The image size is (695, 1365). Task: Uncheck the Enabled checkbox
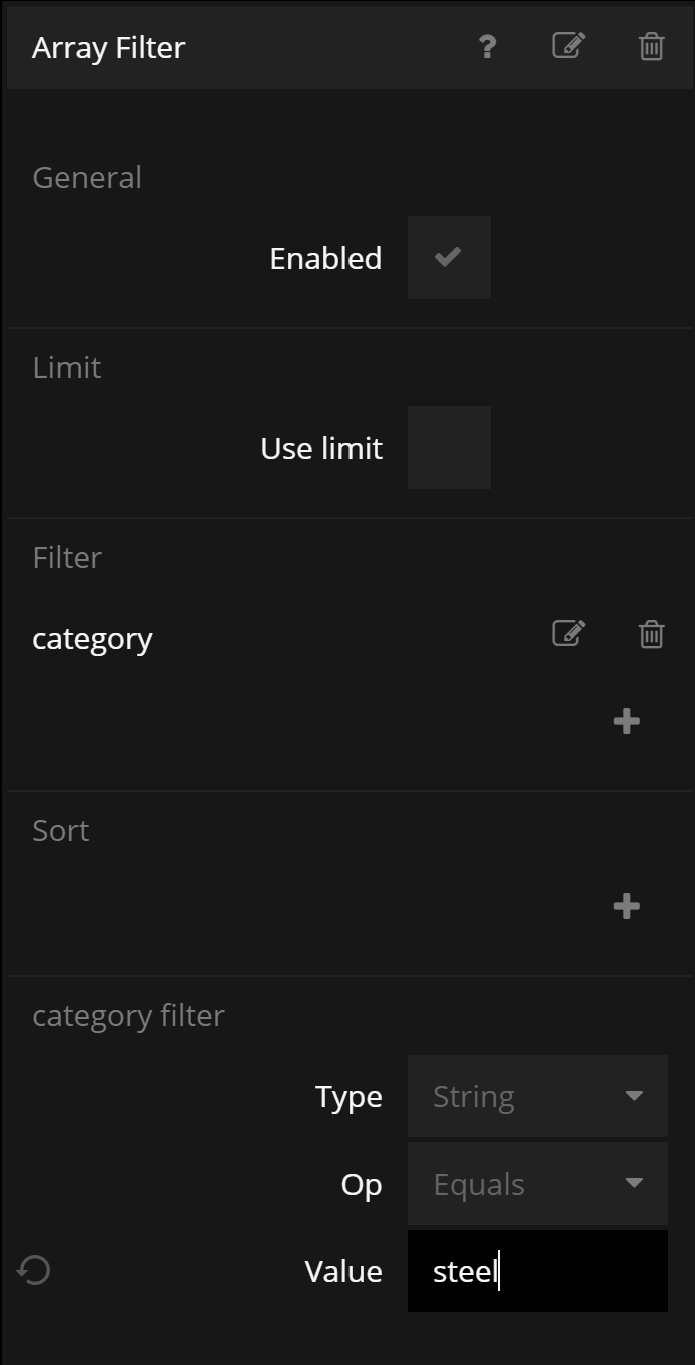click(449, 258)
